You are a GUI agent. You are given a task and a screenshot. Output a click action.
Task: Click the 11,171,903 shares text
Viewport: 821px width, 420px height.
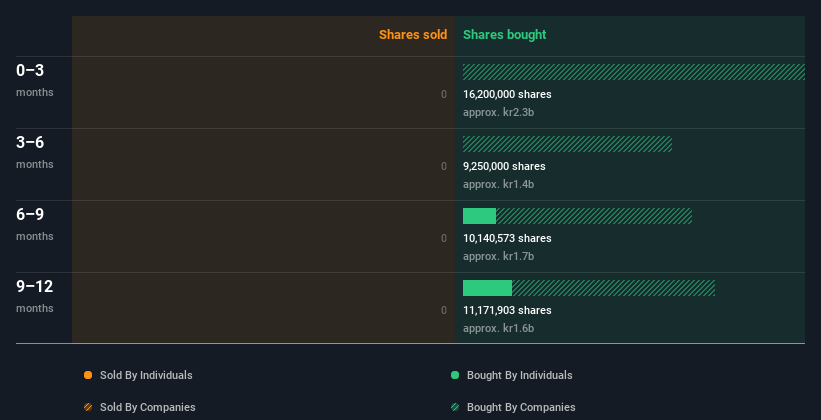[x=507, y=310]
